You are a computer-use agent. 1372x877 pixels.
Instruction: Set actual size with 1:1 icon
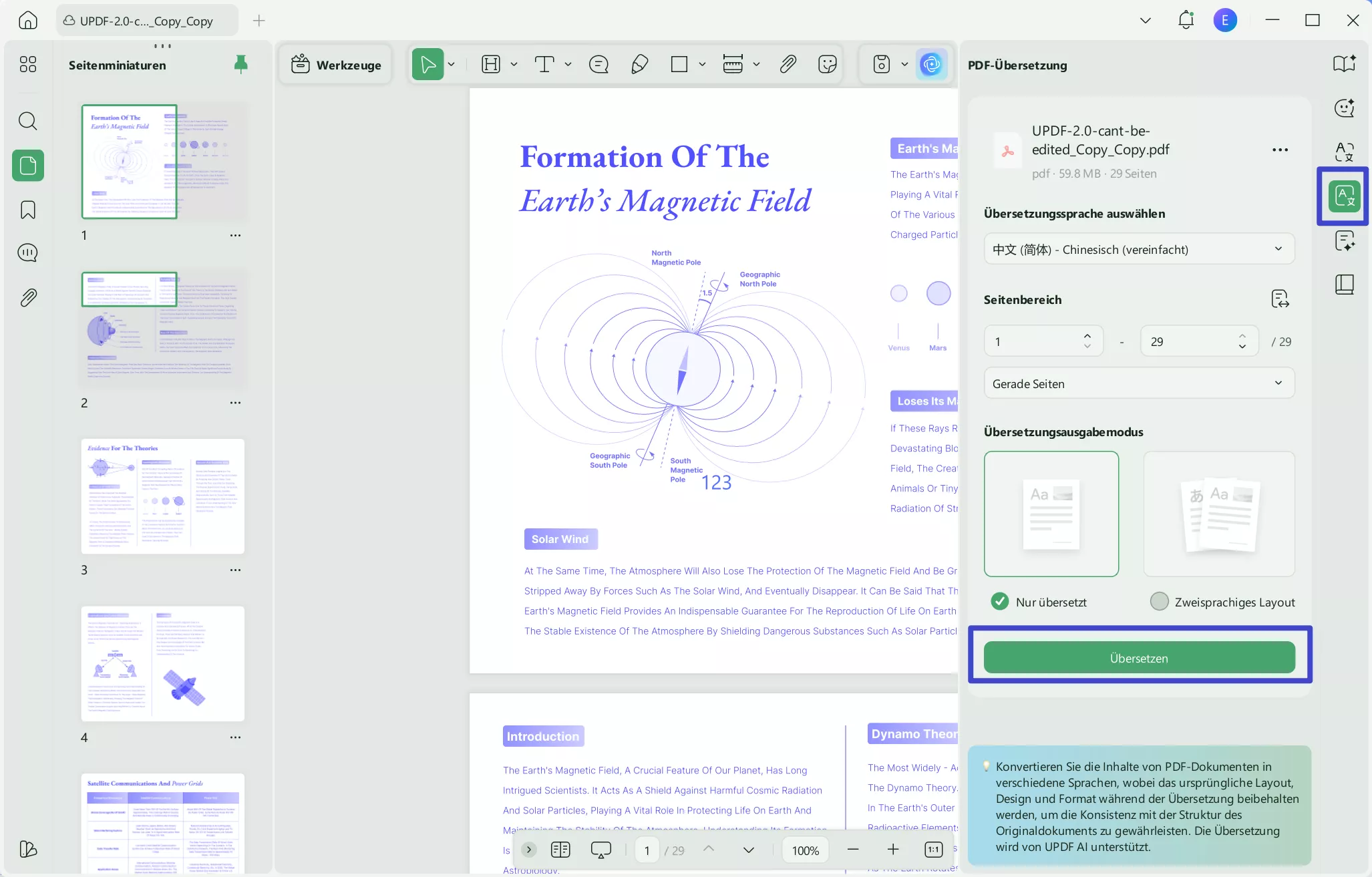(933, 850)
